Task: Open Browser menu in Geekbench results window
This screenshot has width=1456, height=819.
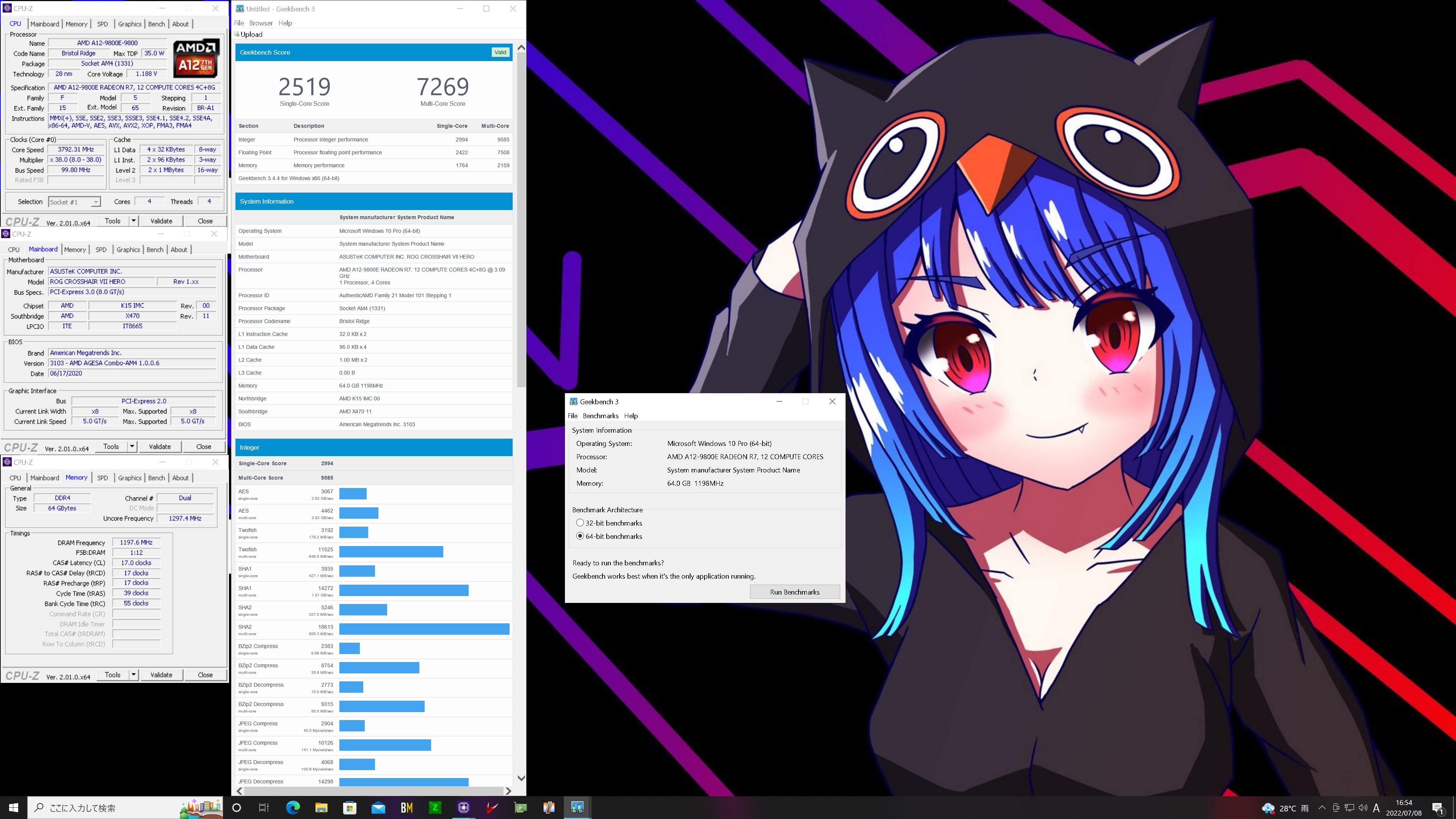Action: pyautogui.click(x=260, y=23)
